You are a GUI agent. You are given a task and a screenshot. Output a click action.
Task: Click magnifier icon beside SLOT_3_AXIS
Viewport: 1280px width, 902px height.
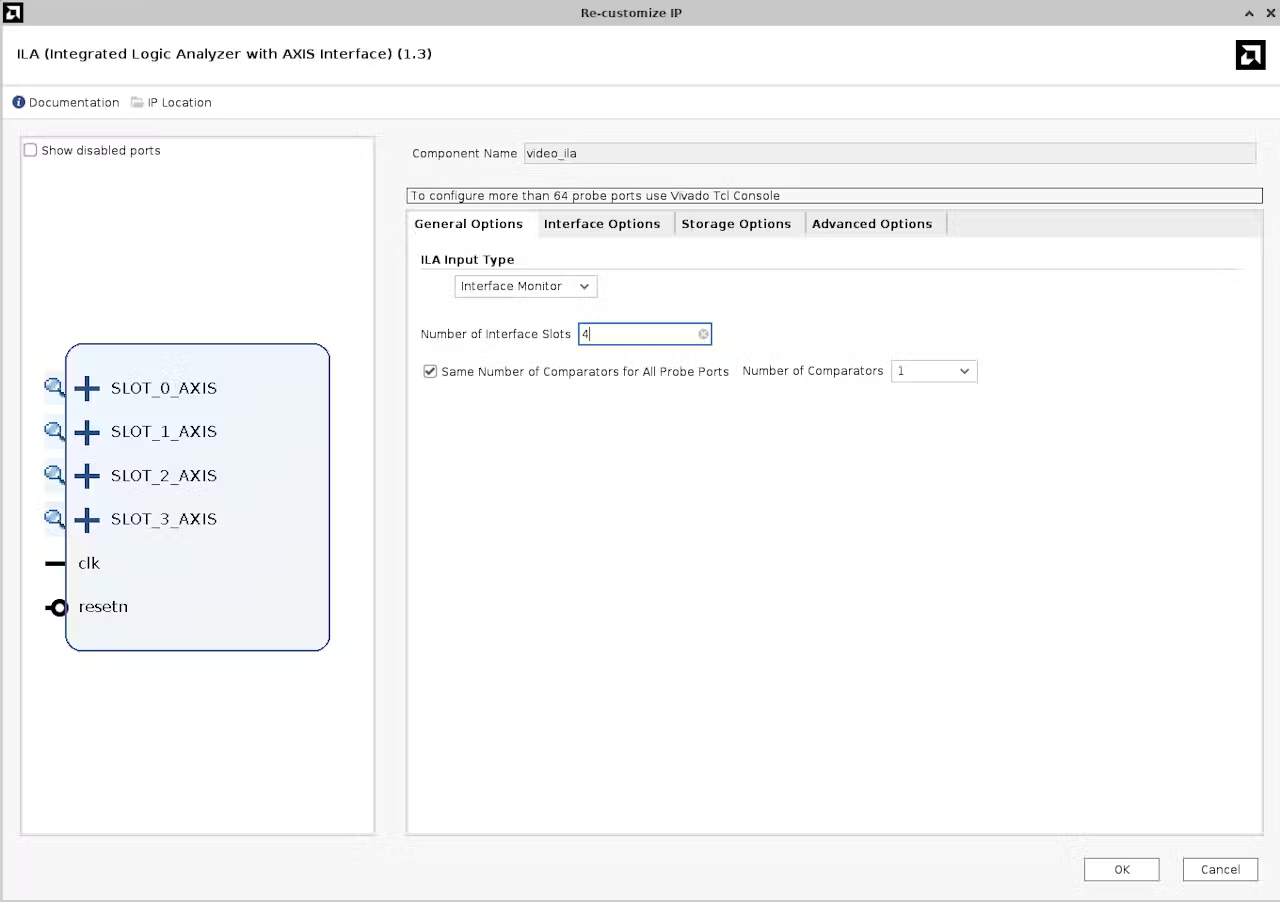tap(54, 519)
